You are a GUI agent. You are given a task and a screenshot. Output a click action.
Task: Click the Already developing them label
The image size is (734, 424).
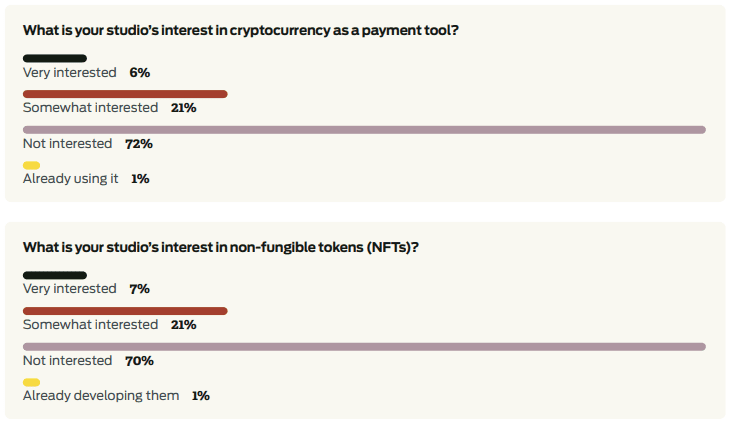101,395
